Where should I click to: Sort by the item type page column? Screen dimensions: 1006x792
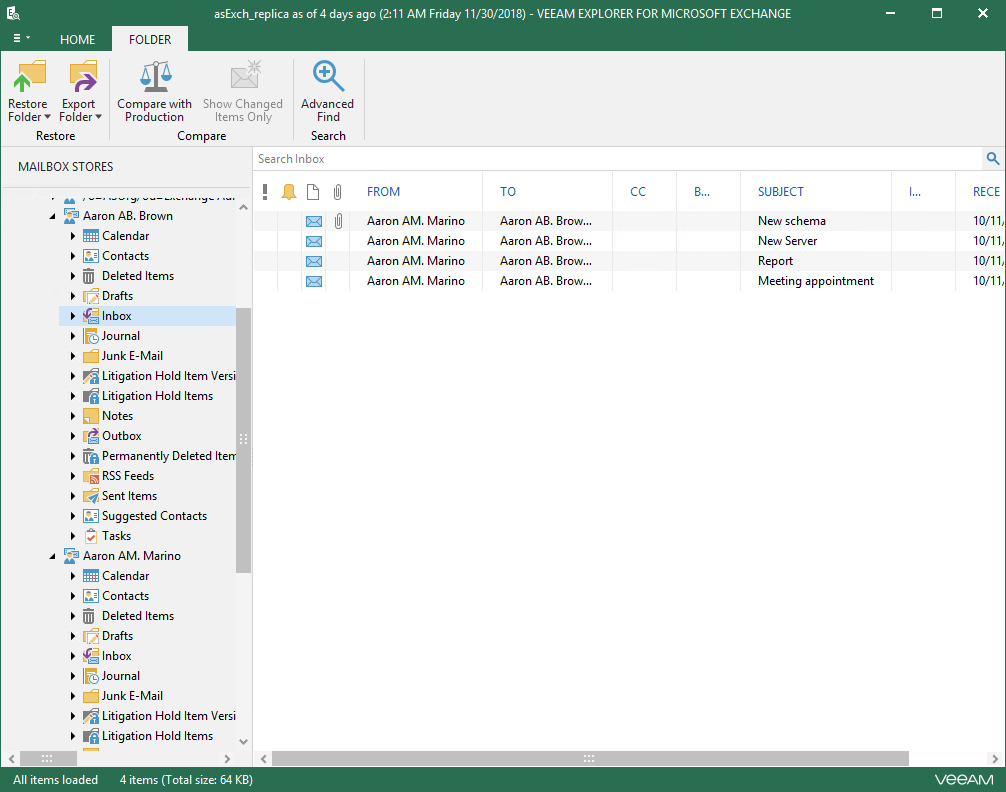[313, 191]
